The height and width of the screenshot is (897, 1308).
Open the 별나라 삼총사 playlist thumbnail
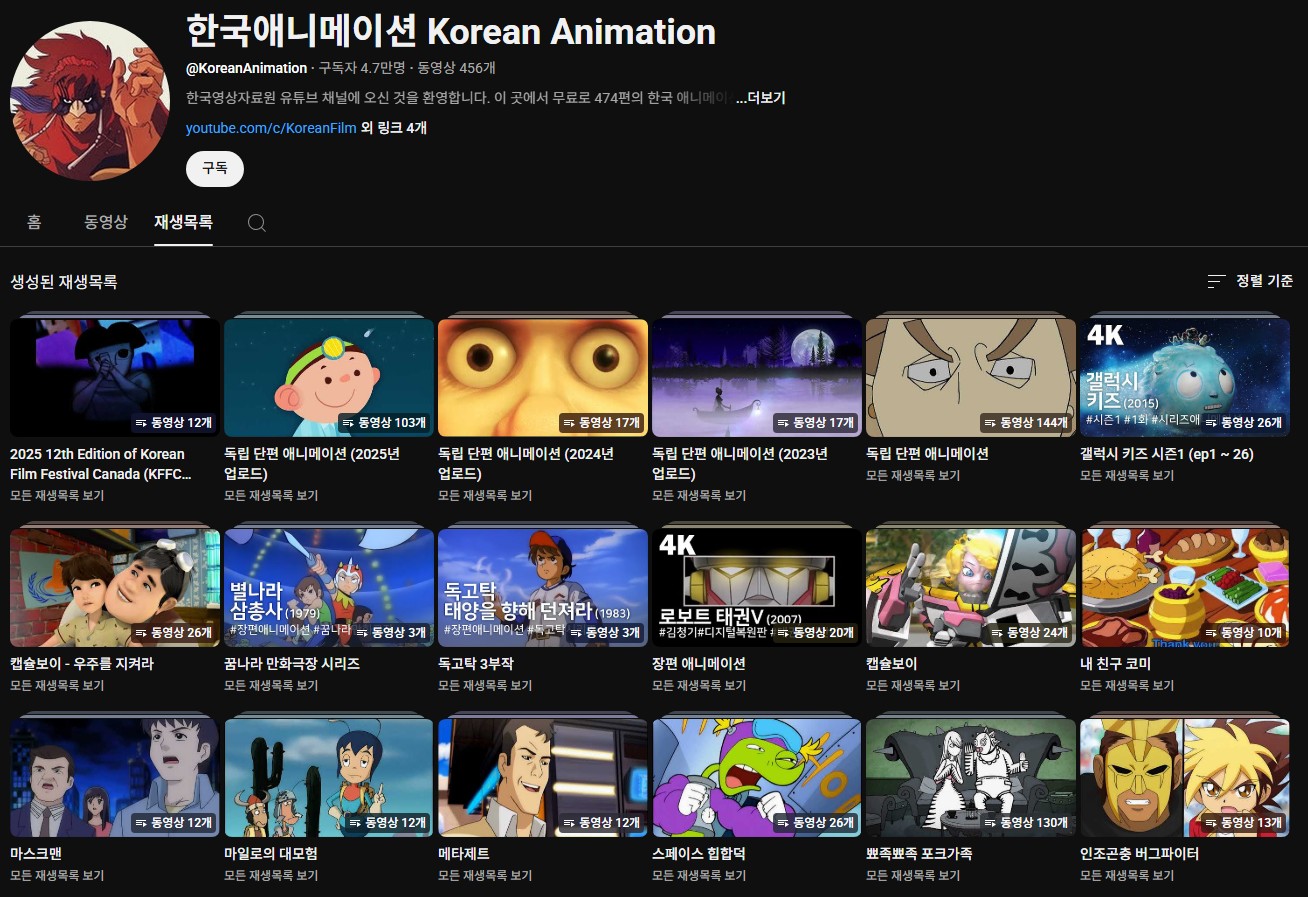[x=329, y=587]
